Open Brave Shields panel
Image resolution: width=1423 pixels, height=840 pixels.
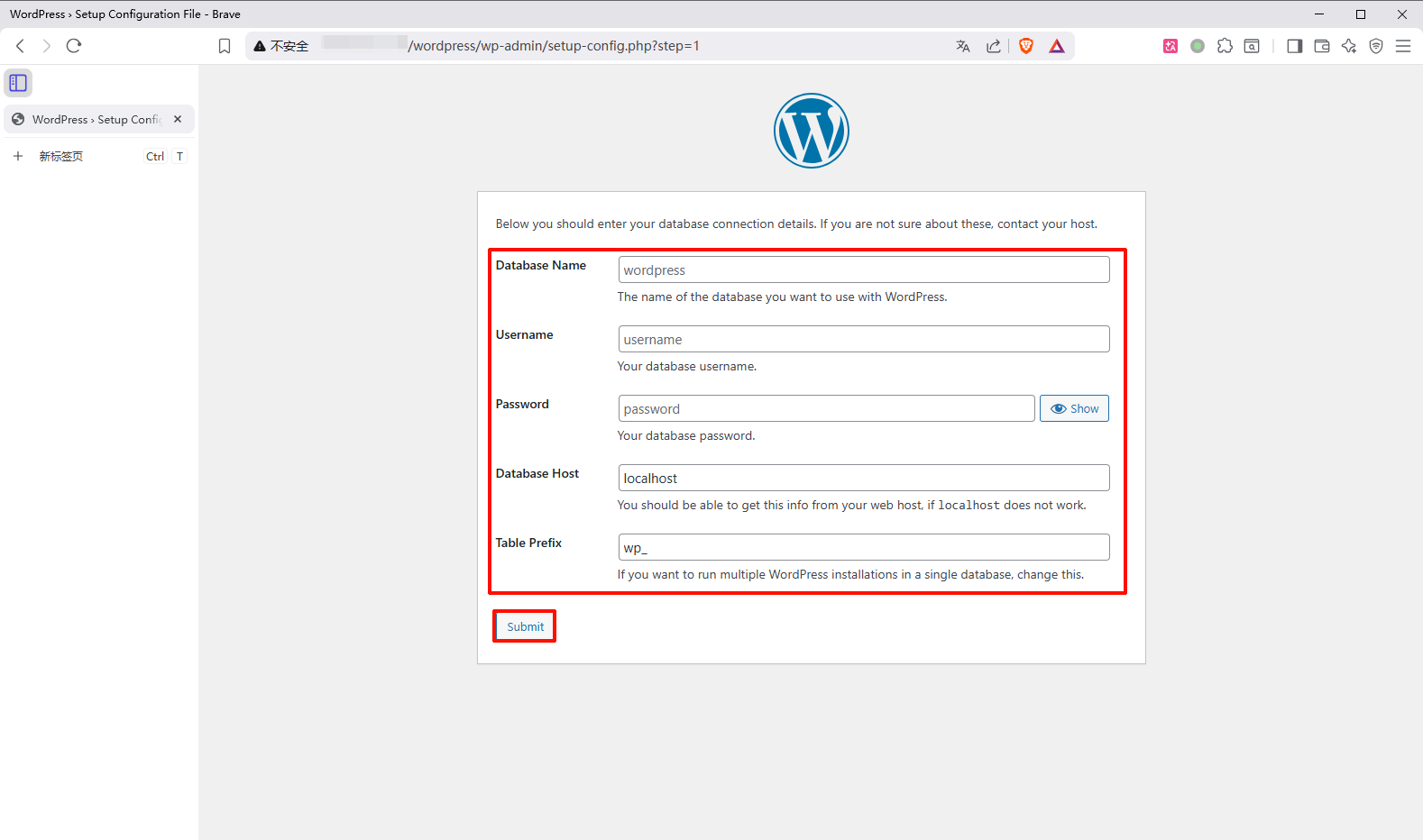click(1026, 46)
